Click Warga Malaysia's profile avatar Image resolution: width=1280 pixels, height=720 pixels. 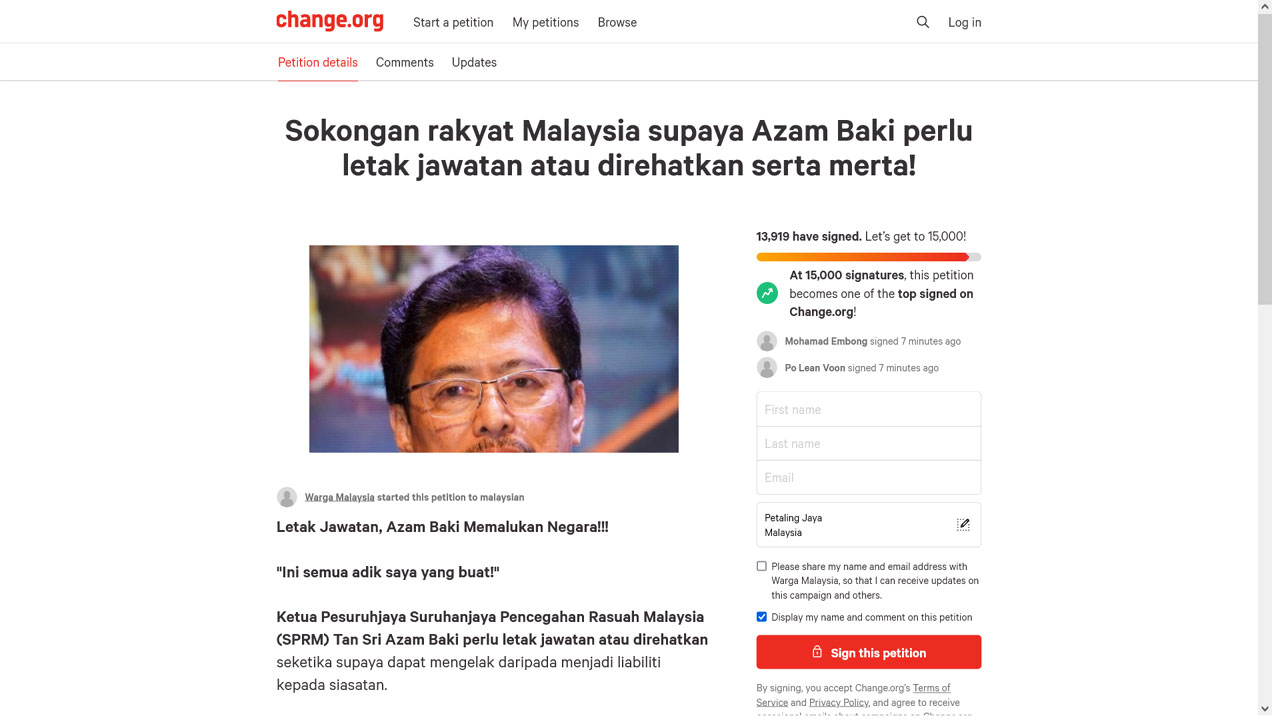pos(287,497)
